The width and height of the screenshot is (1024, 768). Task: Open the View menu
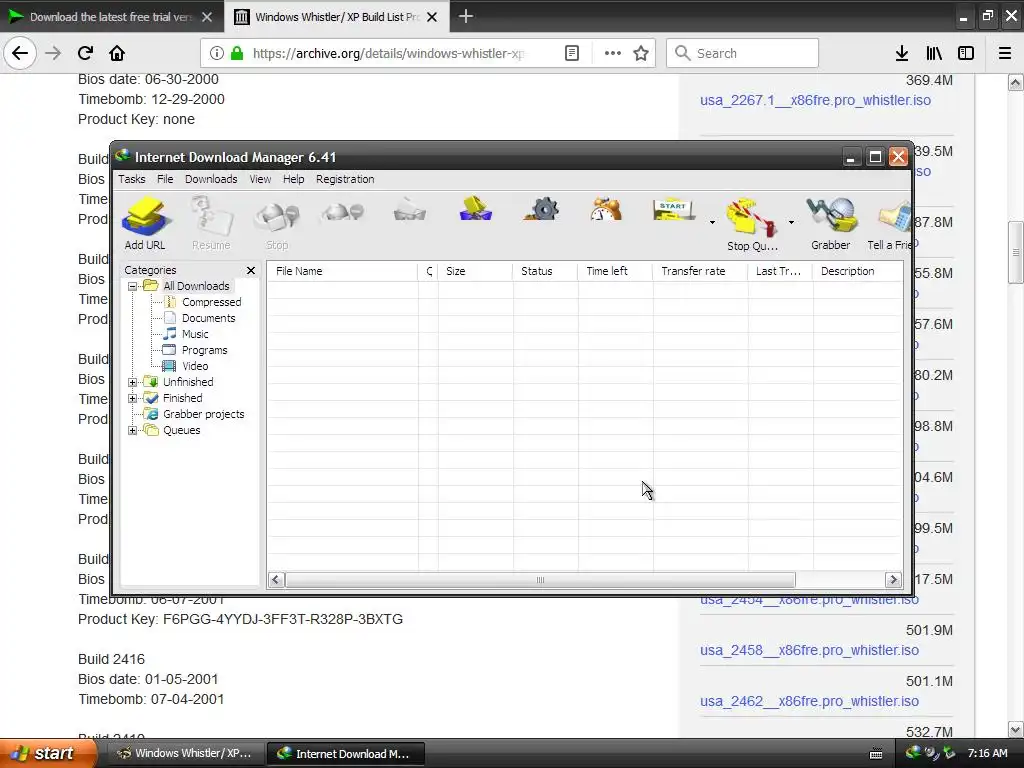pyautogui.click(x=260, y=179)
